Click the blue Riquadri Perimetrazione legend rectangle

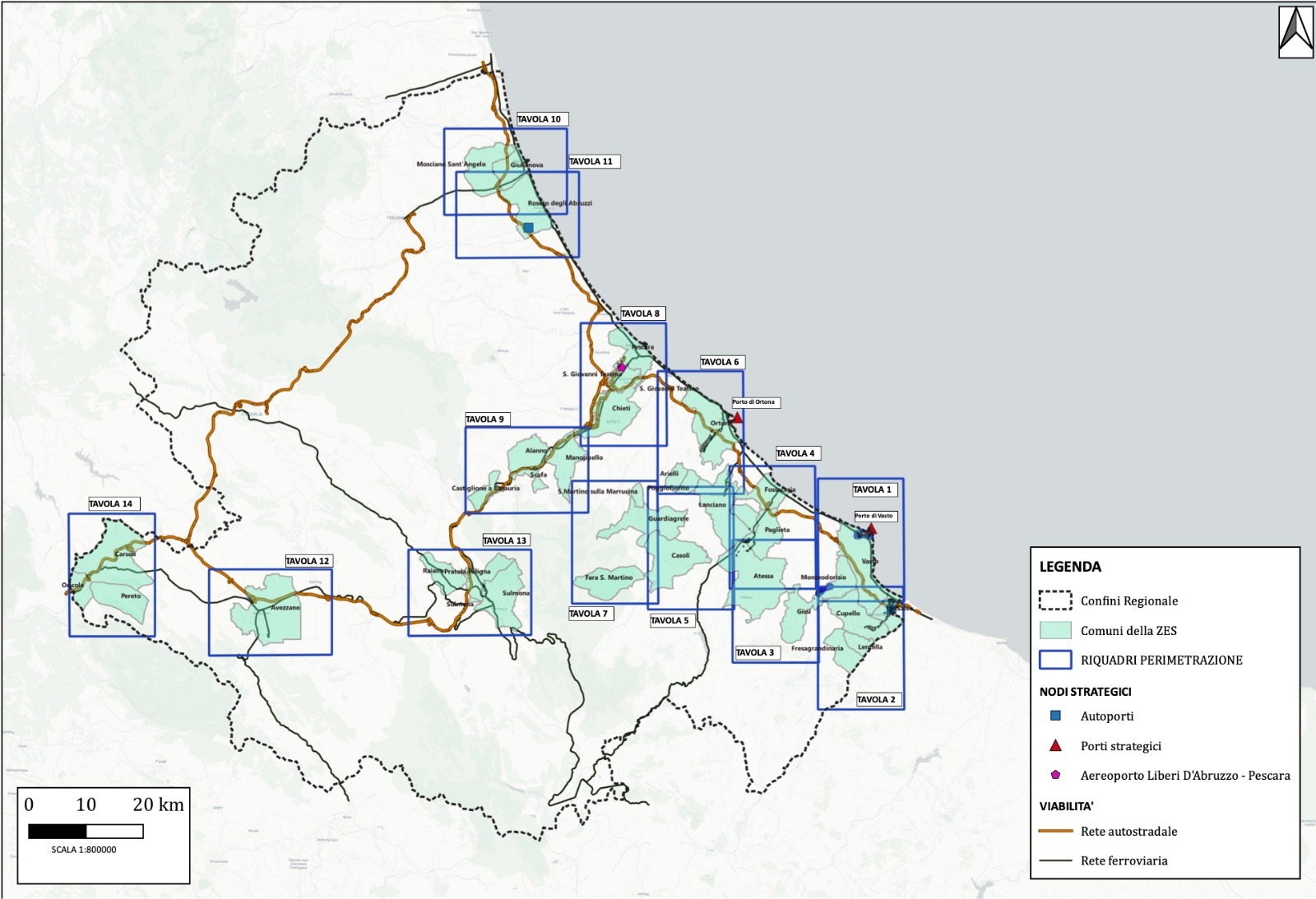point(1055,660)
